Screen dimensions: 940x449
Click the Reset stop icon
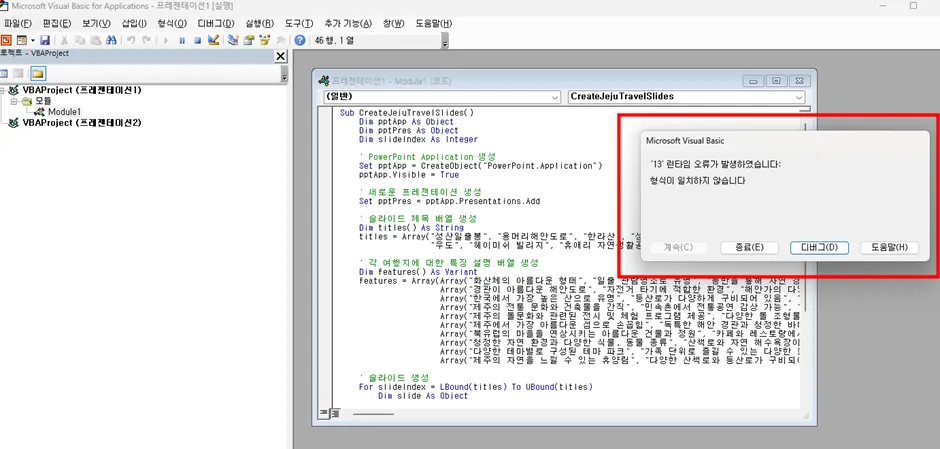(x=197, y=40)
